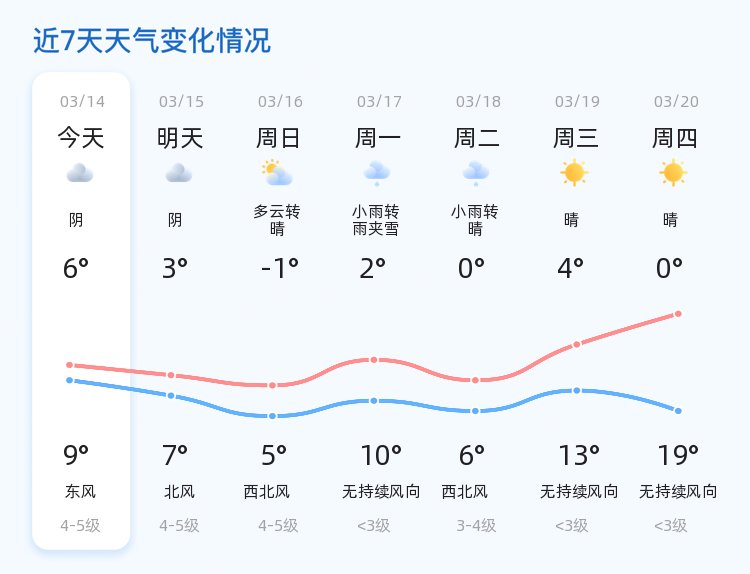Select the 今天 03/14 forecast card

[x=81, y=311]
